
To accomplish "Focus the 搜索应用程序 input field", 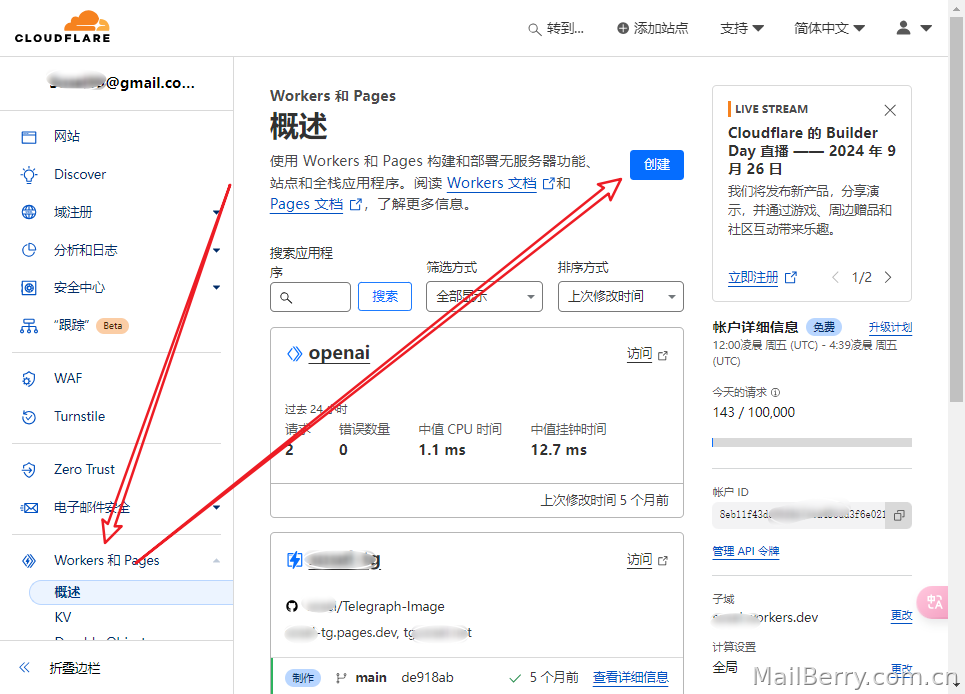I will tap(310, 297).
